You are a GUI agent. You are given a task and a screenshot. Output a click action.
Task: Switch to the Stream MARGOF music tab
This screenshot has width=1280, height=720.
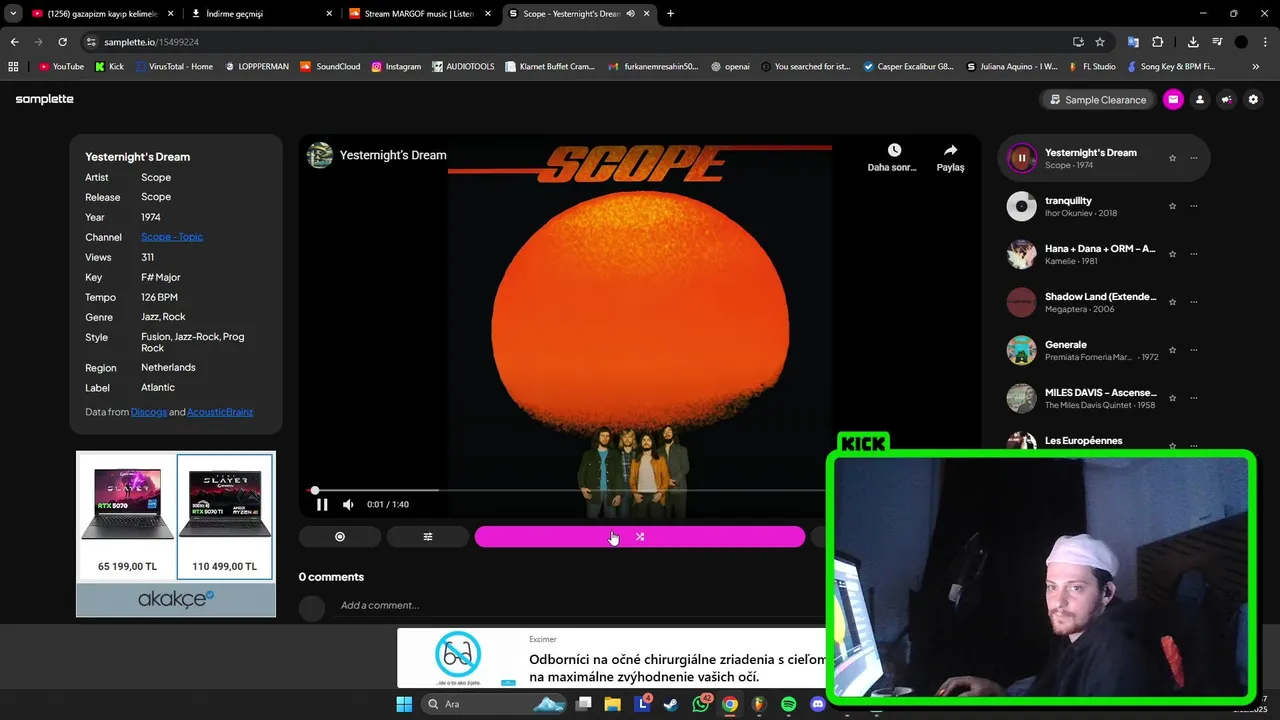(x=420, y=14)
